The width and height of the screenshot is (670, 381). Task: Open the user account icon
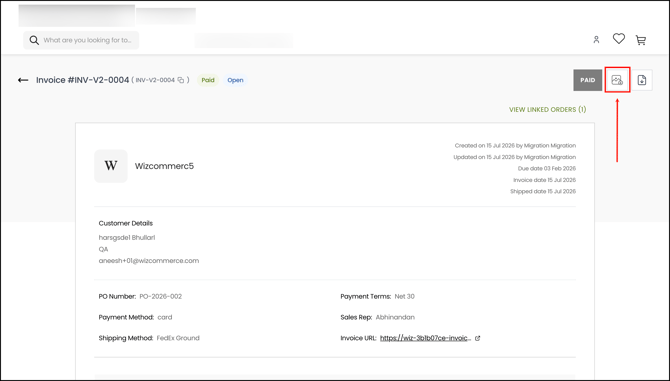coord(596,40)
